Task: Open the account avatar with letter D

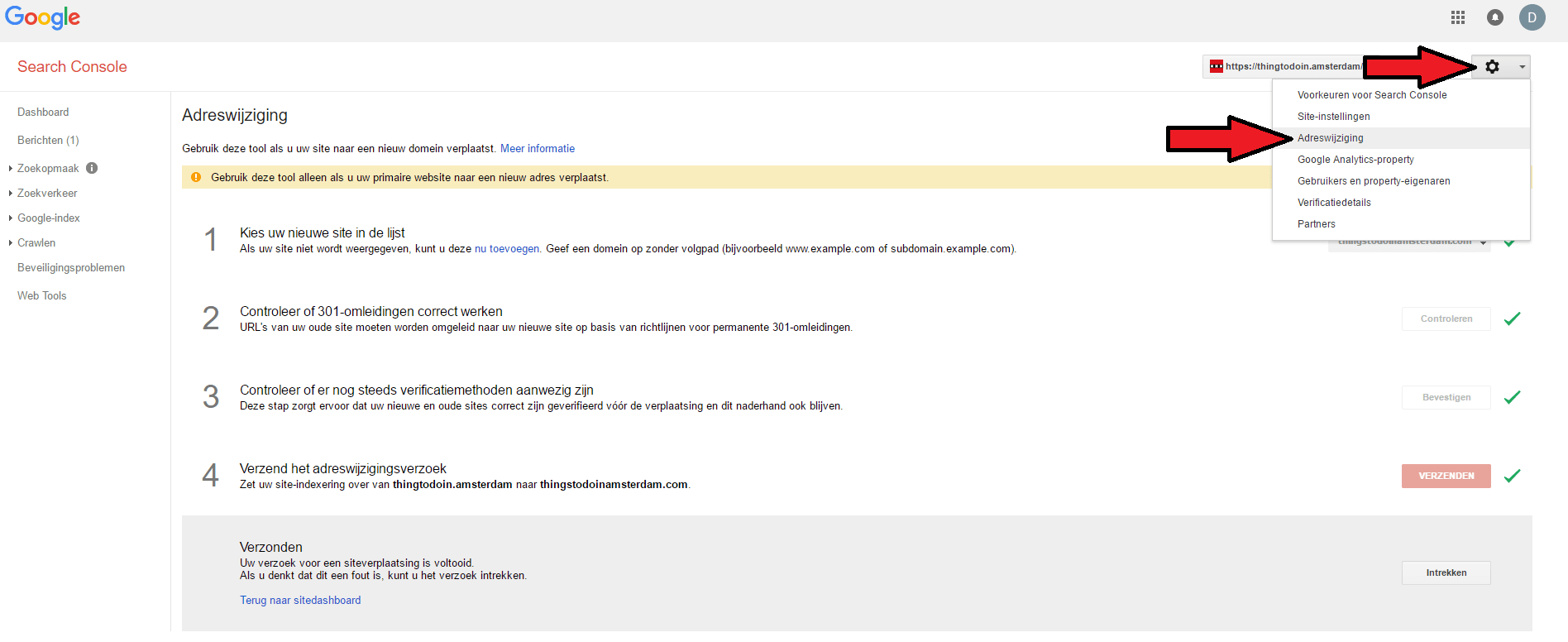Action: (x=1532, y=17)
